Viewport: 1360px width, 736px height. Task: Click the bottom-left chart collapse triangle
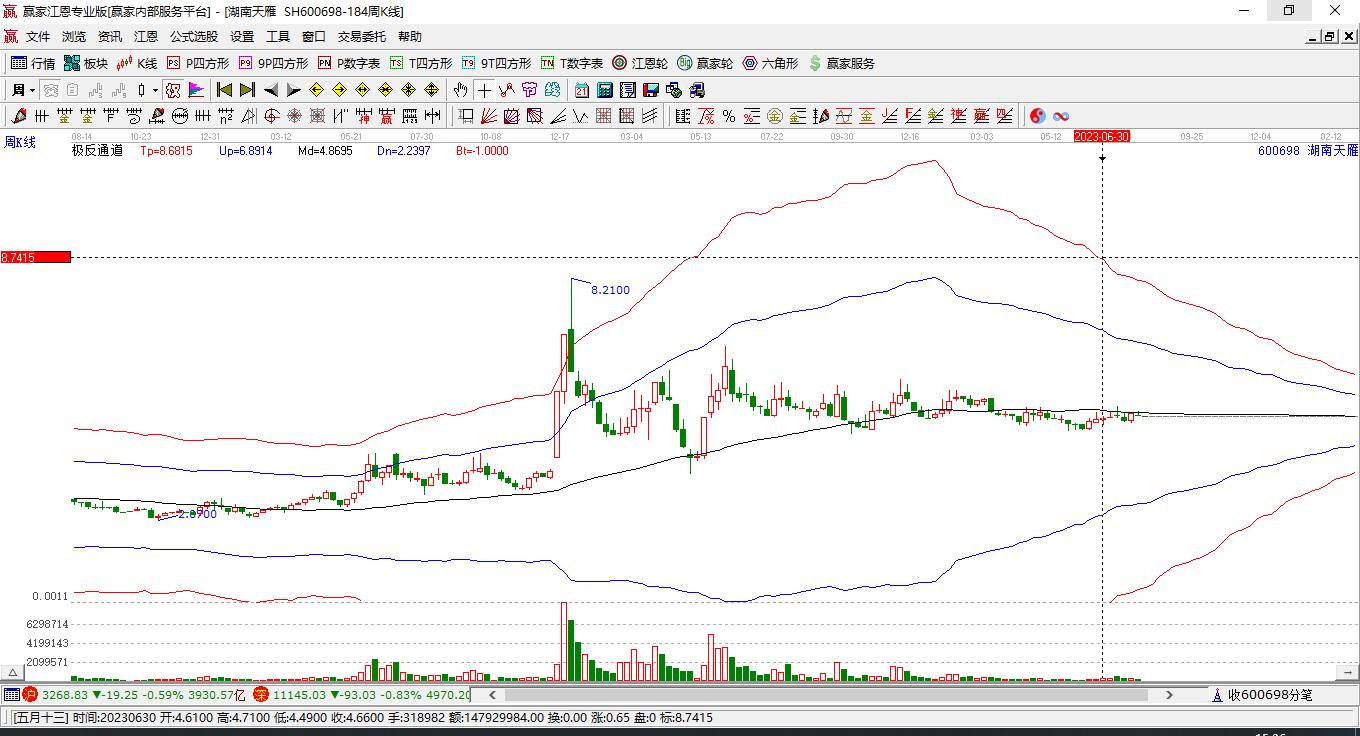pyautogui.click(x=13, y=673)
